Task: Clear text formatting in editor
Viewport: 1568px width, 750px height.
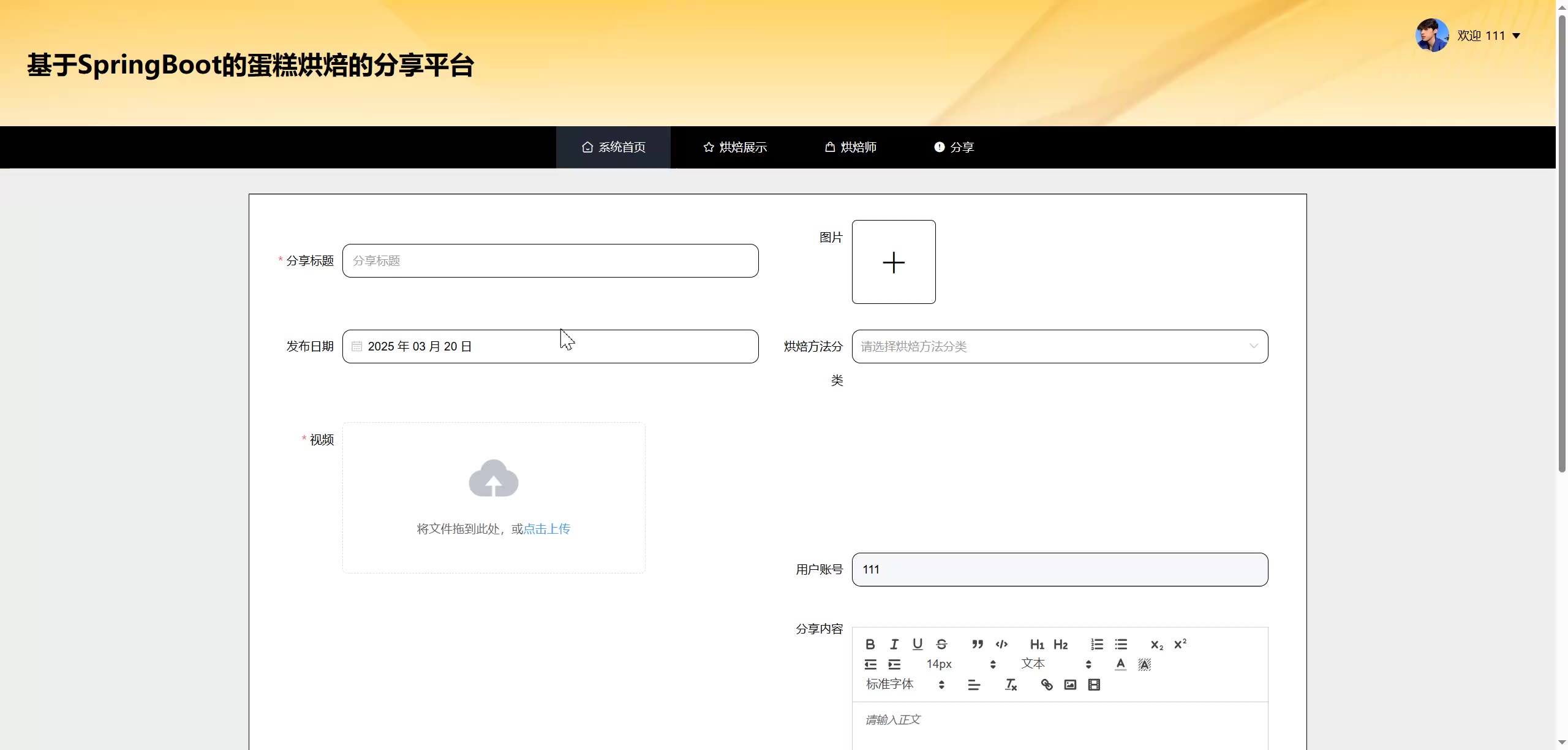Action: pyautogui.click(x=1011, y=684)
